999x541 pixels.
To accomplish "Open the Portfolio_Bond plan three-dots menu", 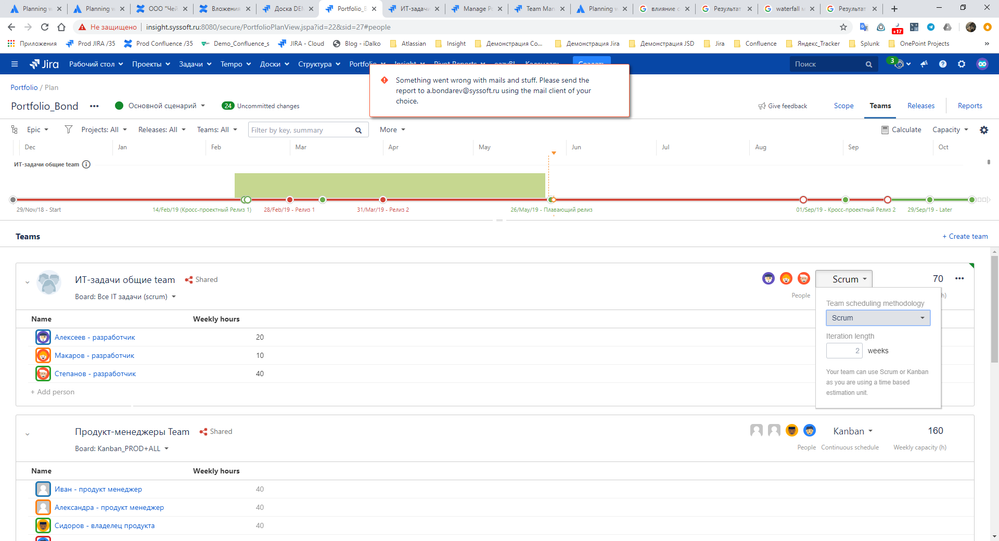I will [x=94, y=106].
